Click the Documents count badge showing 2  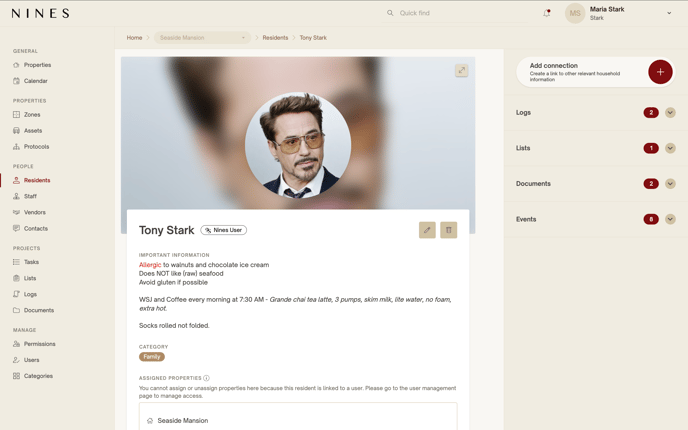[651, 184]
